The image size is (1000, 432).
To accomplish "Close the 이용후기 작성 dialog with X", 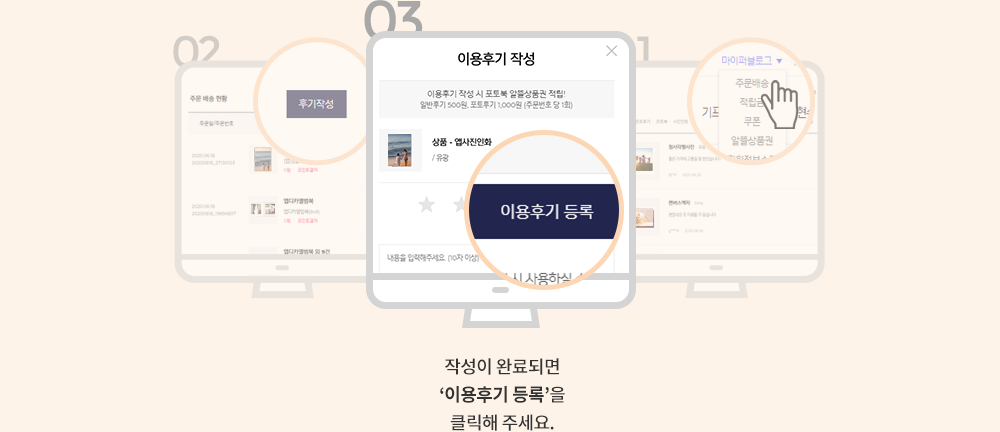I will [x=611, y=51].
